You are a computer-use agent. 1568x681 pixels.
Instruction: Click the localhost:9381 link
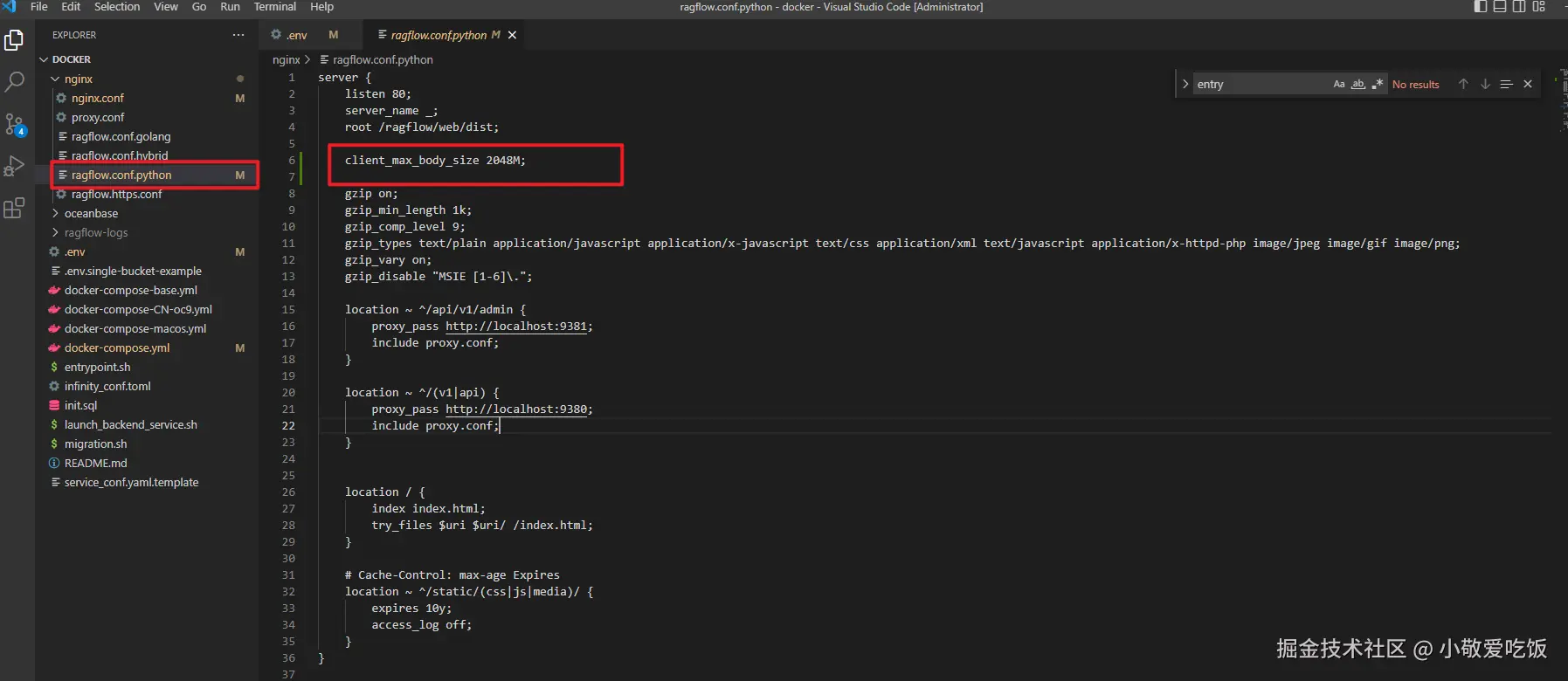tap(515, 326)
